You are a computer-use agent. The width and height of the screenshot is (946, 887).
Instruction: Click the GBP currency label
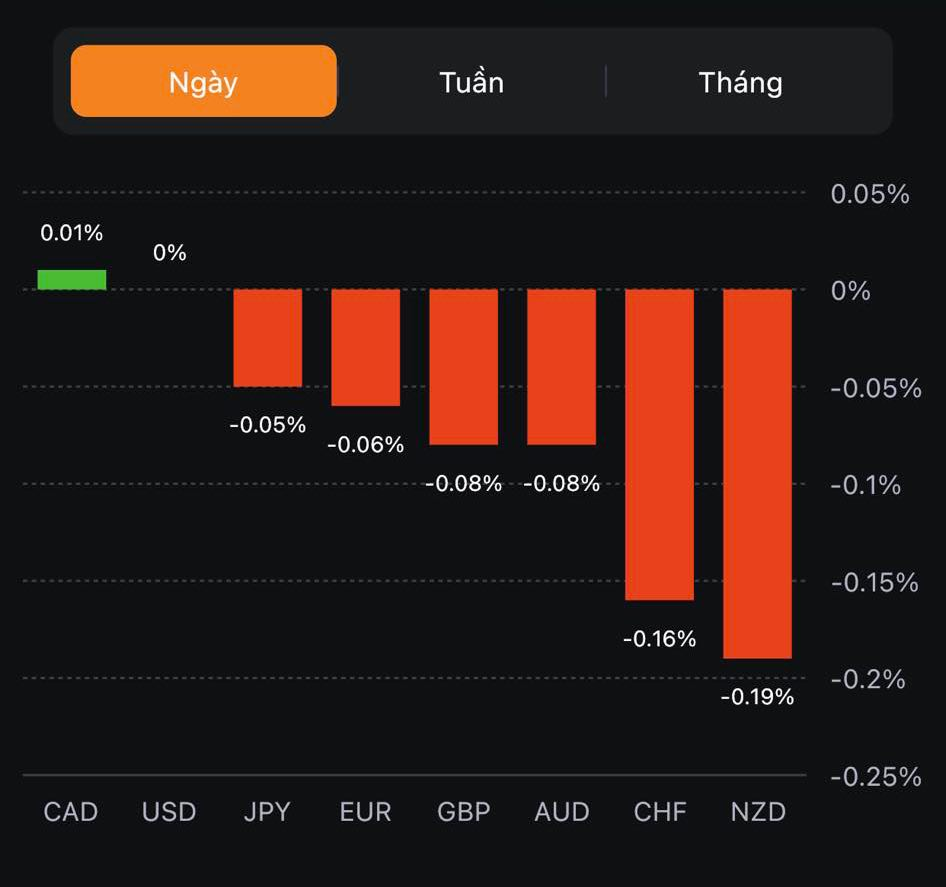pyautogui.click(x=464, y=811)
